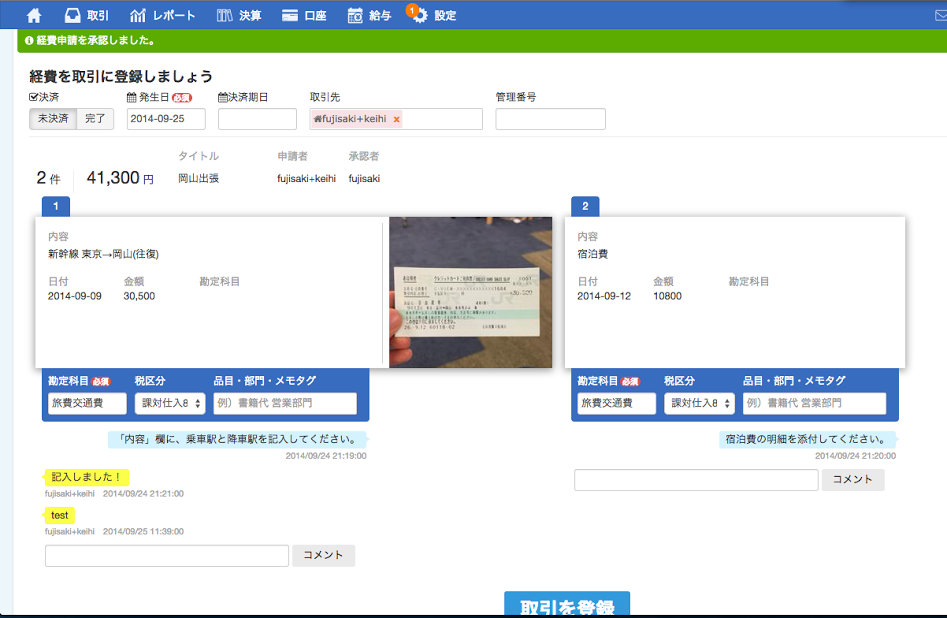The width and height of the screenshot is (947, 618).
Task: Select the 未決済 toggle option
Action: pos(53,119)
